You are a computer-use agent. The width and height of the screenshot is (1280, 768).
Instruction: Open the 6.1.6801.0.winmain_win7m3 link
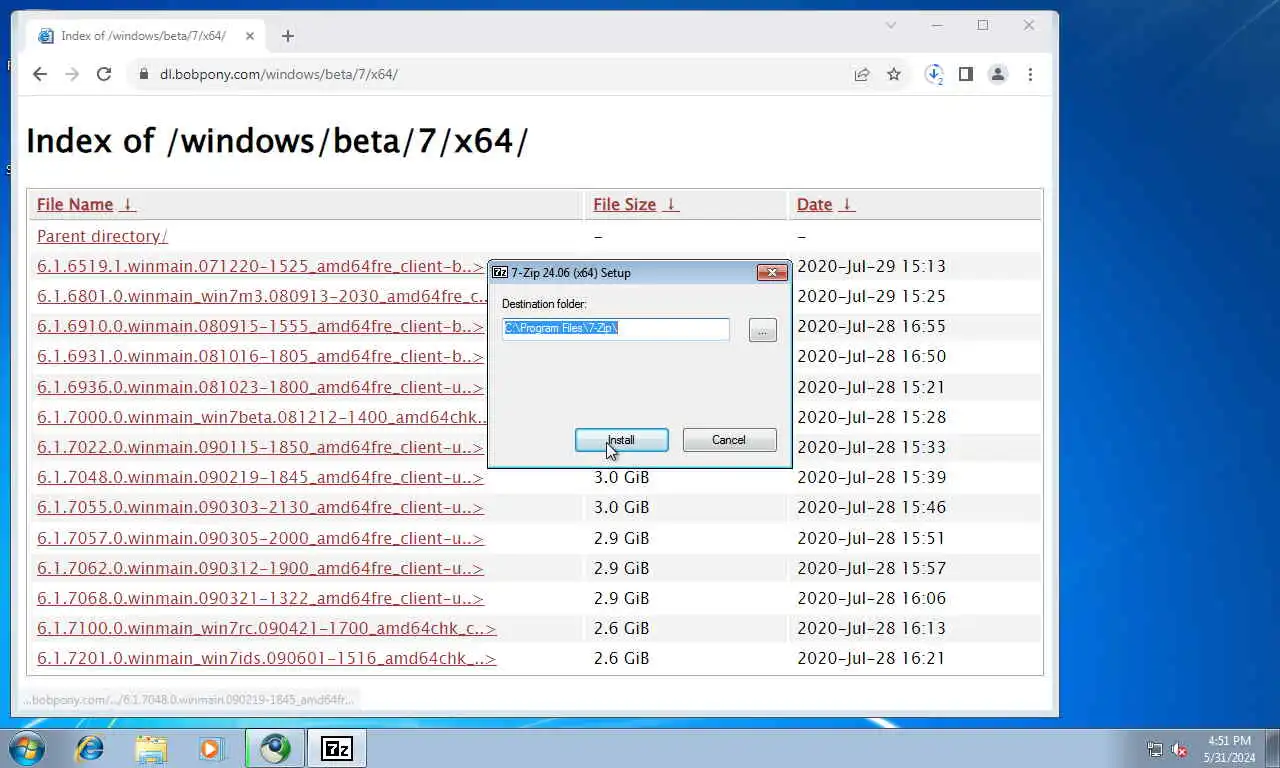[263, 296]
